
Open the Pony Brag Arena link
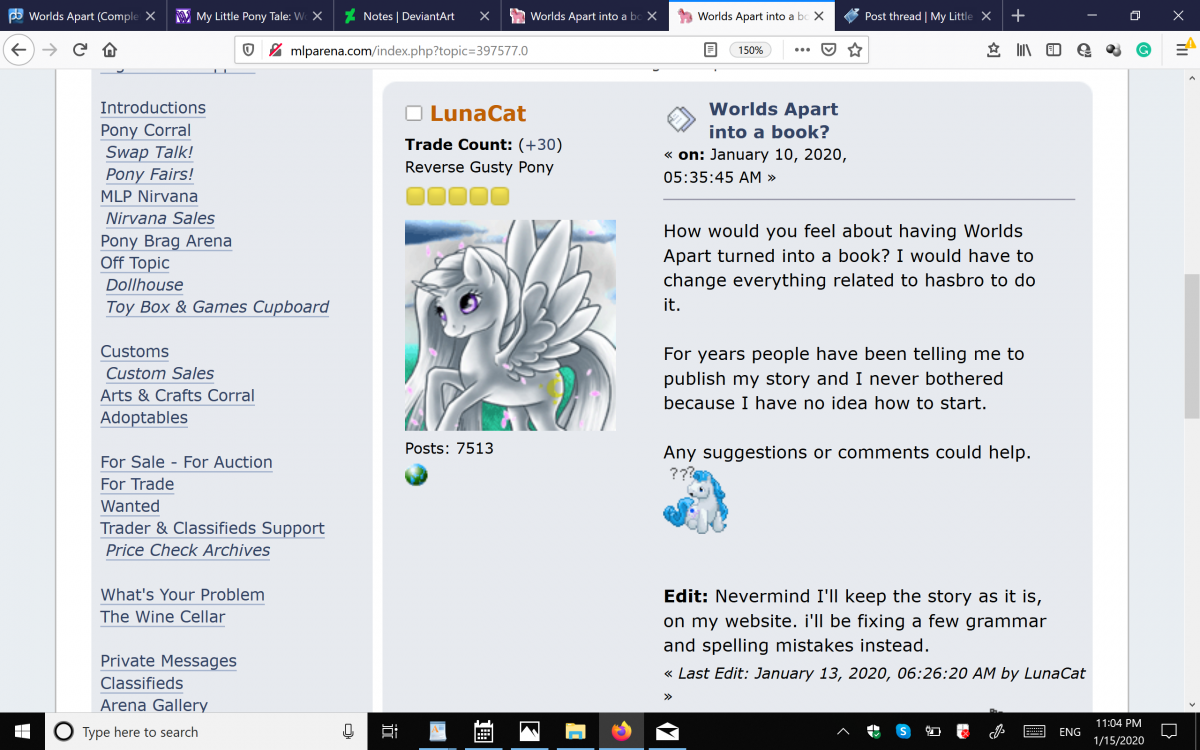click(166, 241)
